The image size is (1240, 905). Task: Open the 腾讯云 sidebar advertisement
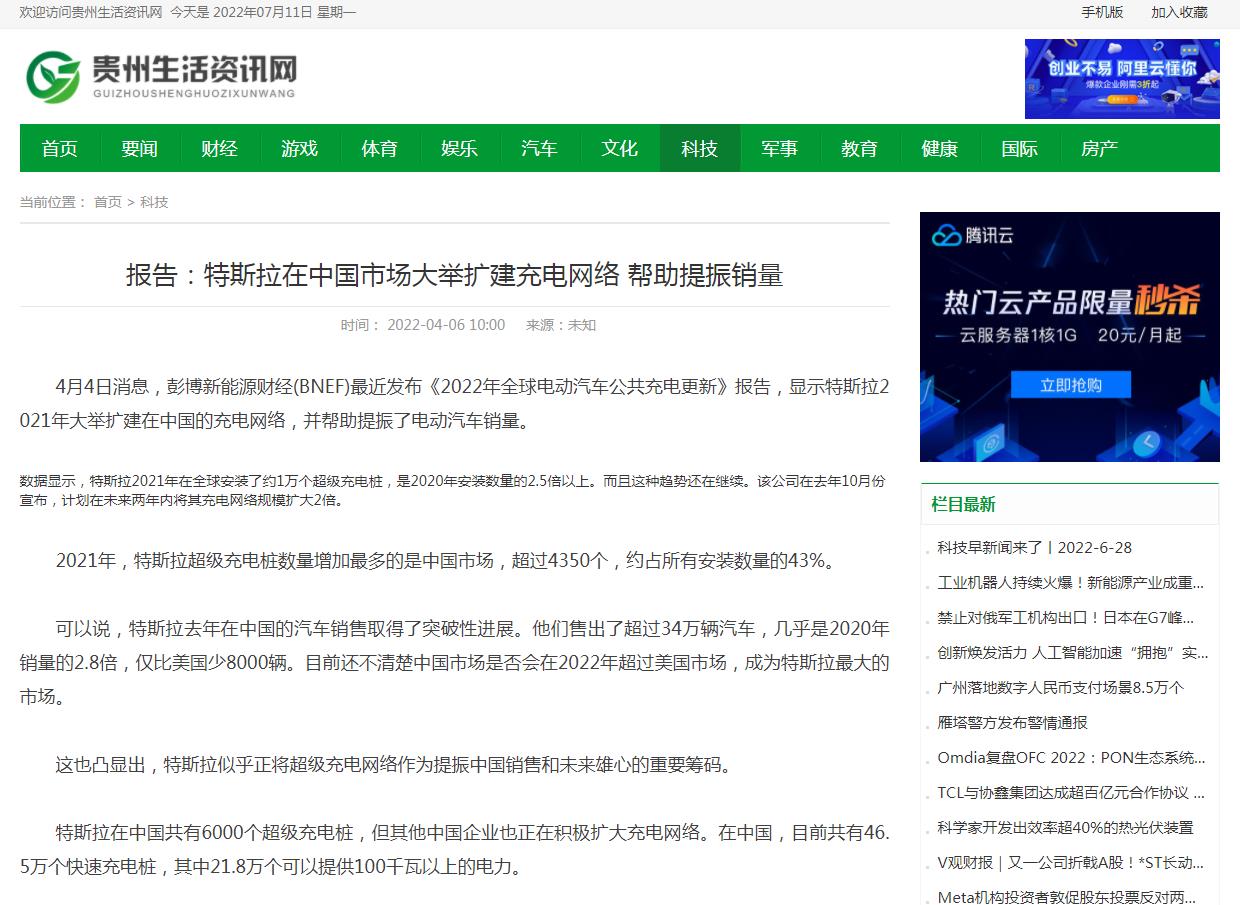coord(1070,337)
